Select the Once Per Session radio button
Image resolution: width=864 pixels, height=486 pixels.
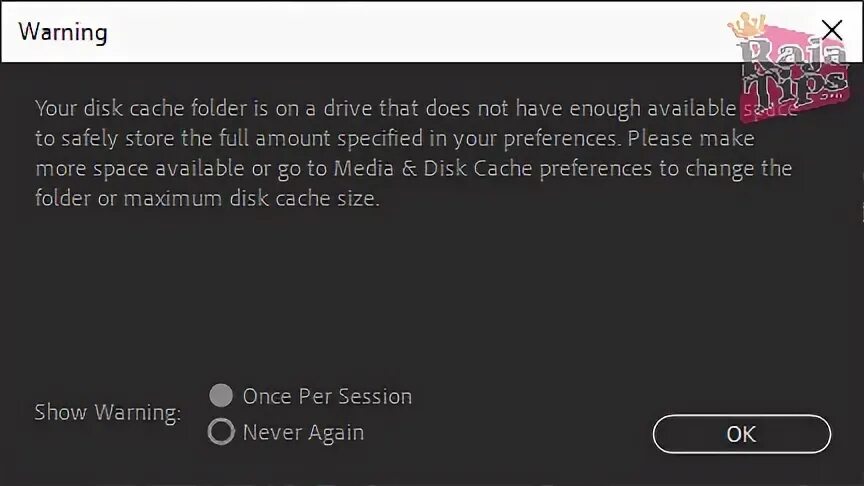[221, 395]
